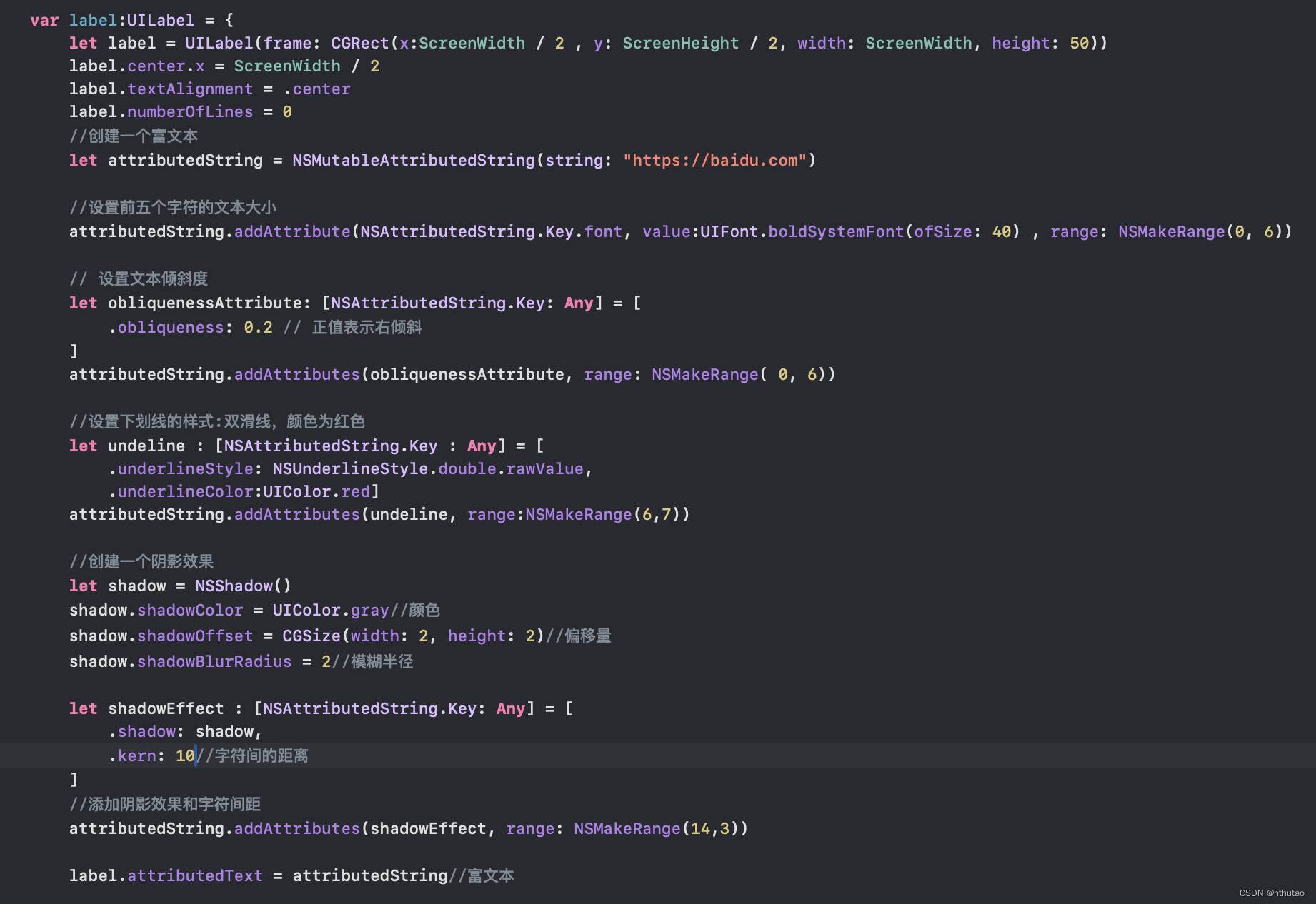Viewport: 1316px width, 904px height.
Task: Click the .underlineStyle key
Action: [181, 468]
